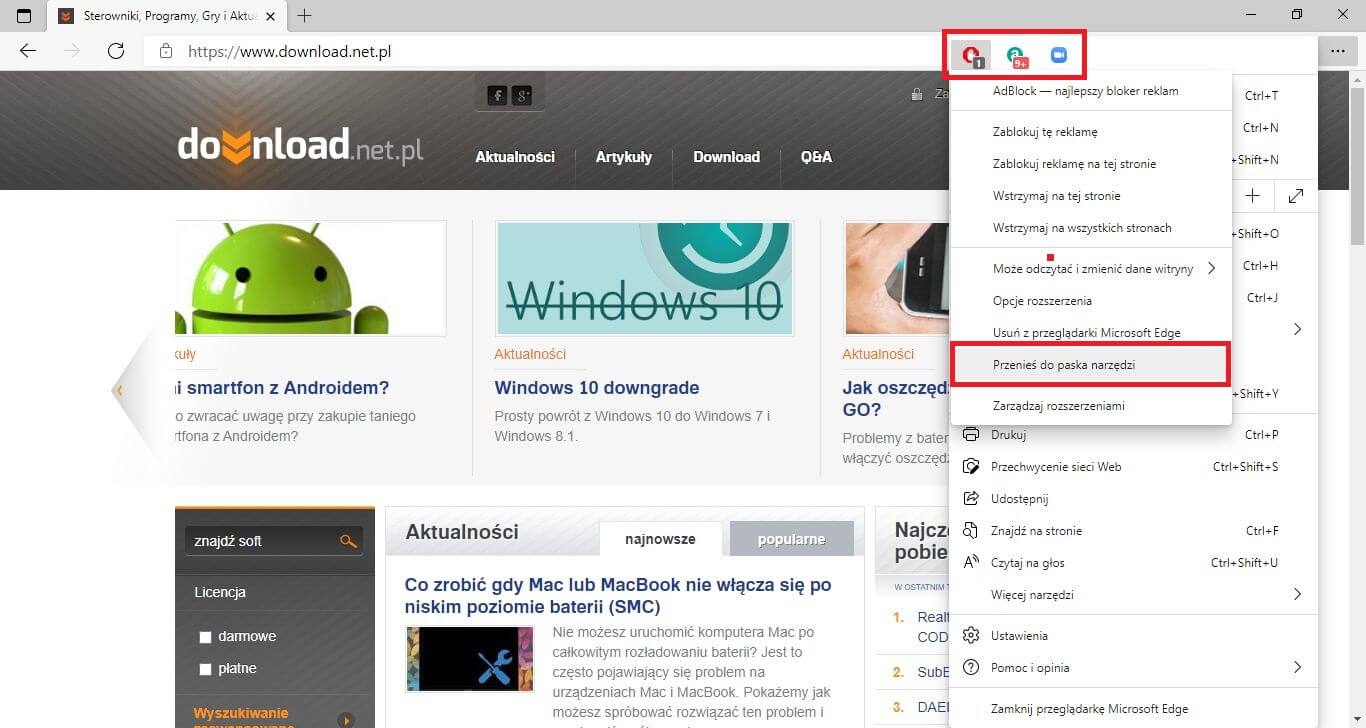Viewport: 1366px width, 728px height.
Task: Open a new browser tab
Action: (305, 16)
